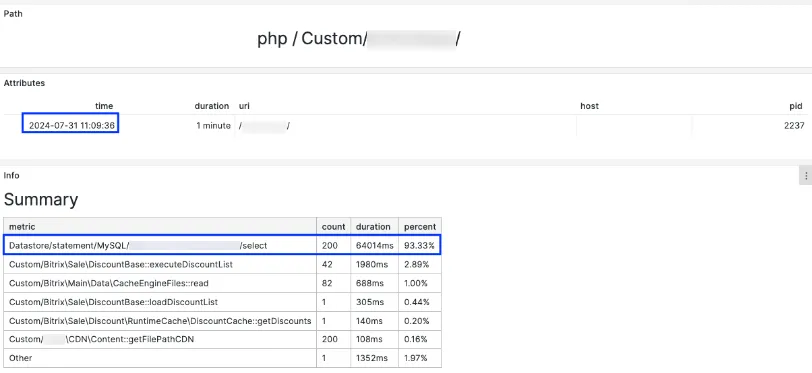The image size is (812, 373).
Task: Click the 'Attributes' panel label
Action: tap(24, 83)
